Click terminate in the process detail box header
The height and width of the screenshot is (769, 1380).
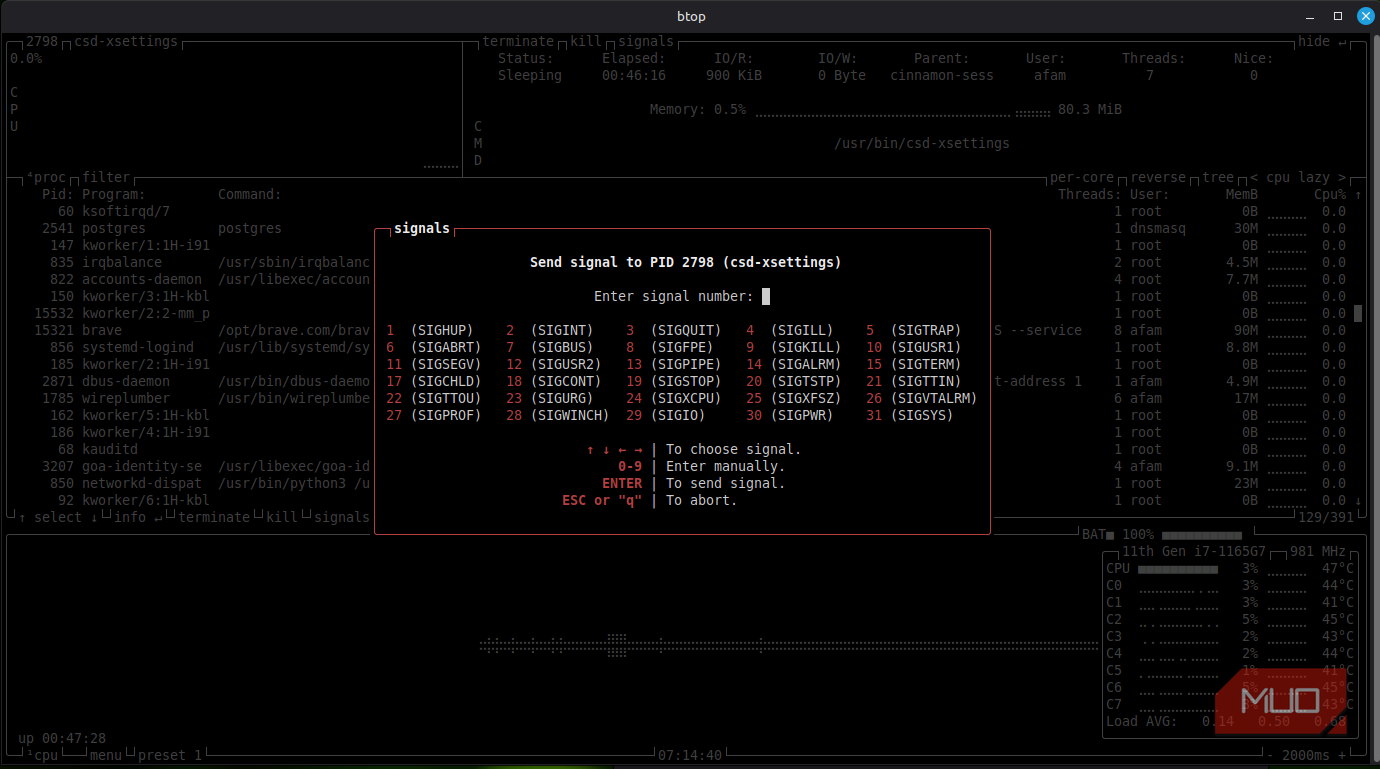[x=518, y=41]
